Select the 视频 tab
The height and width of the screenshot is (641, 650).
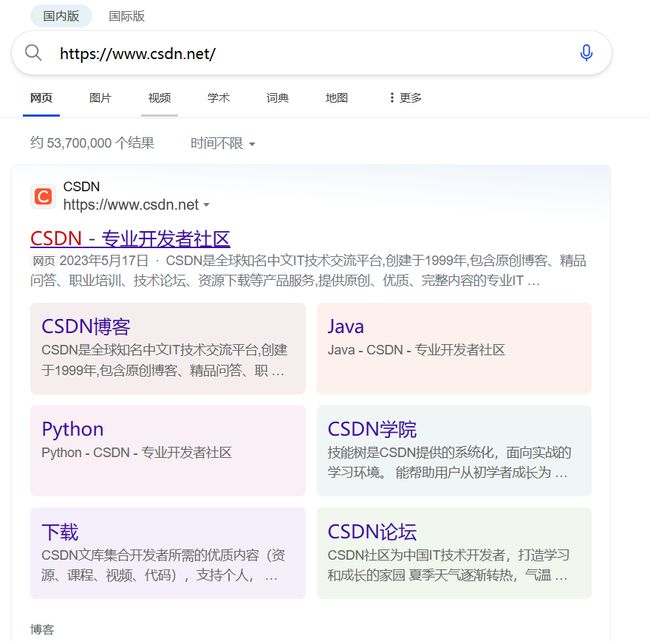(x=160, y=98)
